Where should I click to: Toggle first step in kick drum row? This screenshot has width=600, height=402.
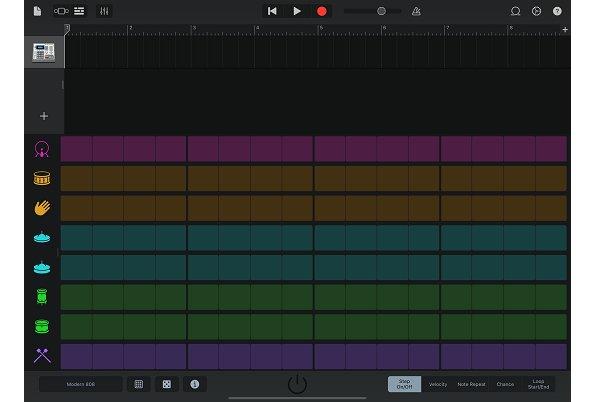77,149
